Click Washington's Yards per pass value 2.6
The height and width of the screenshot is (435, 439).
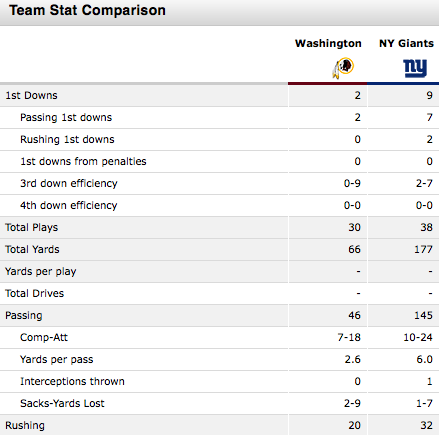(353, 359)
